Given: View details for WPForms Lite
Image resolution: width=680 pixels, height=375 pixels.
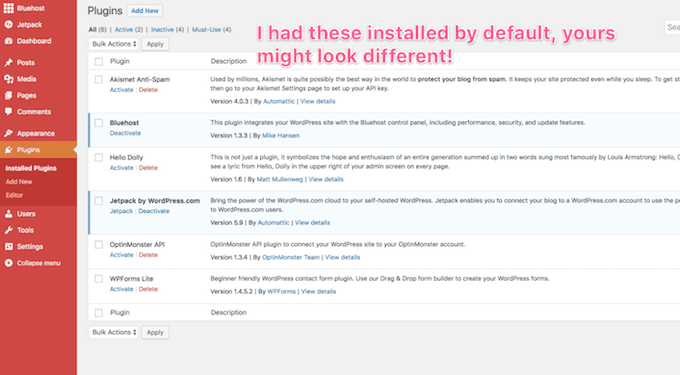Looking at the screenshot, I should (x=319, y=291).
